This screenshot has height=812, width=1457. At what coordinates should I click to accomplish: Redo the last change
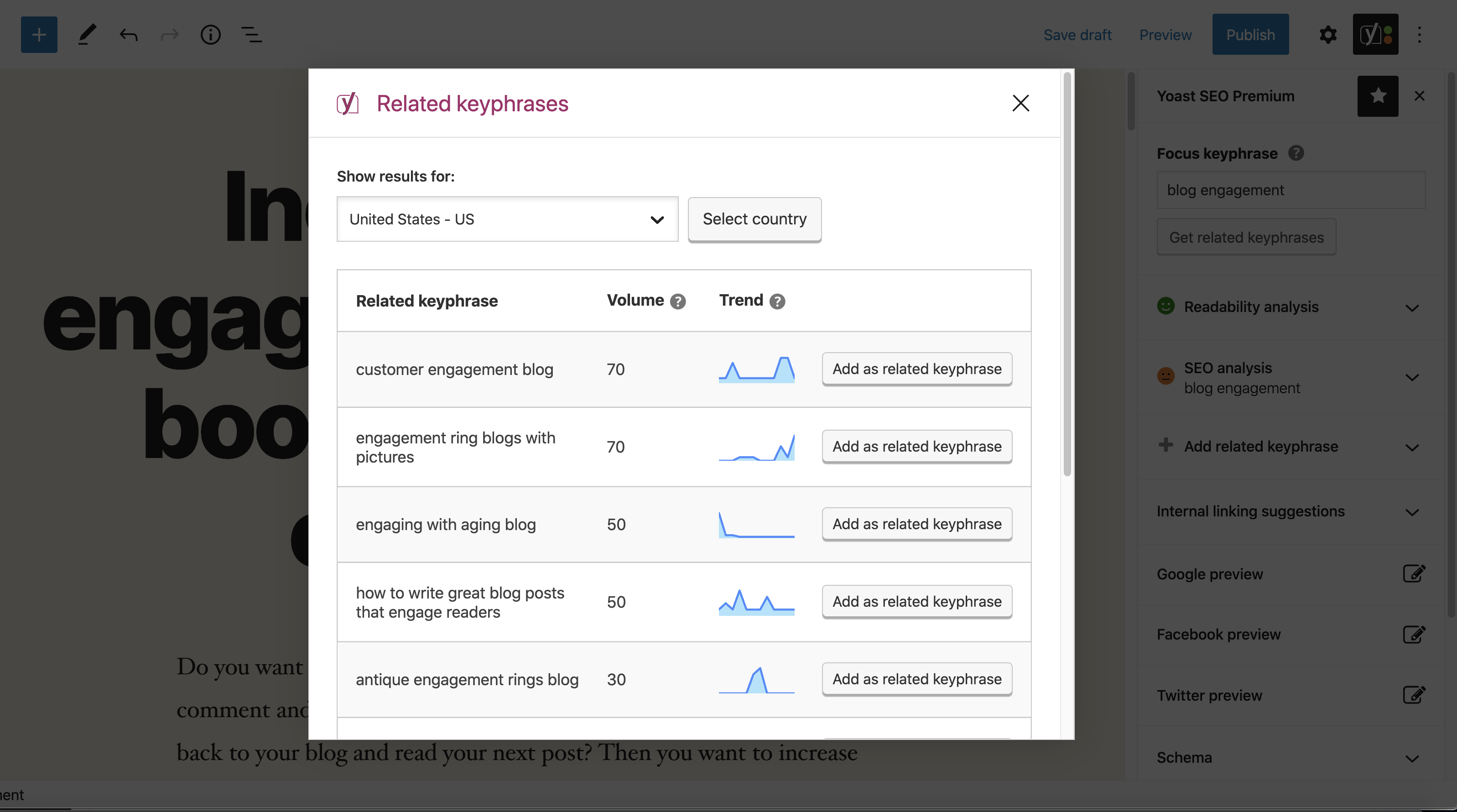click(169, 35)
